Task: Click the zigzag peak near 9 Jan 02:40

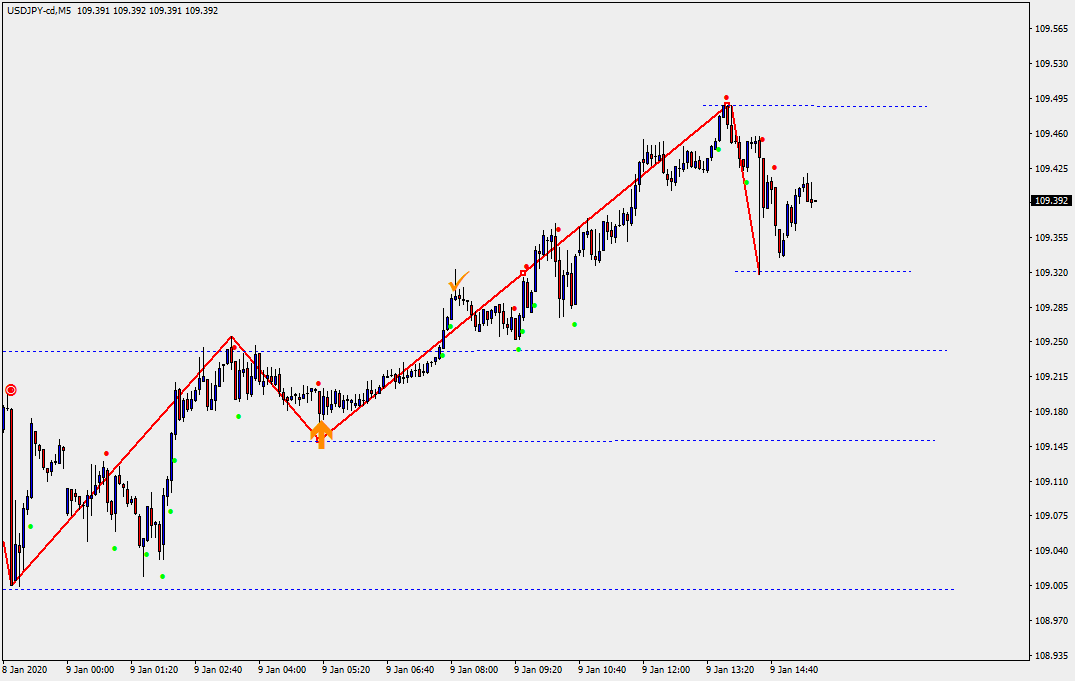Action: point(231,337)
